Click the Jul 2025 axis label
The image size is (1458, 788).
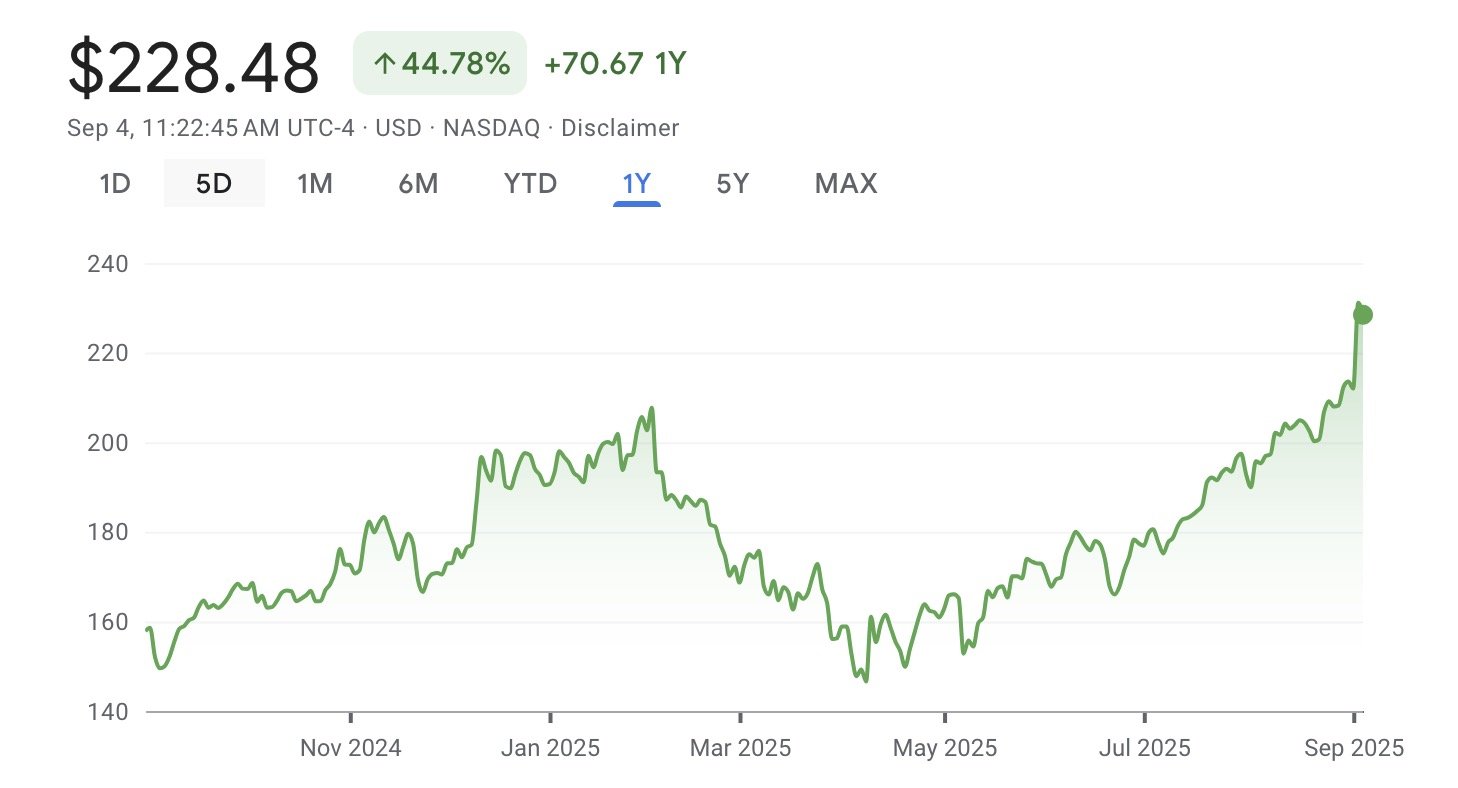(1143, 748)
